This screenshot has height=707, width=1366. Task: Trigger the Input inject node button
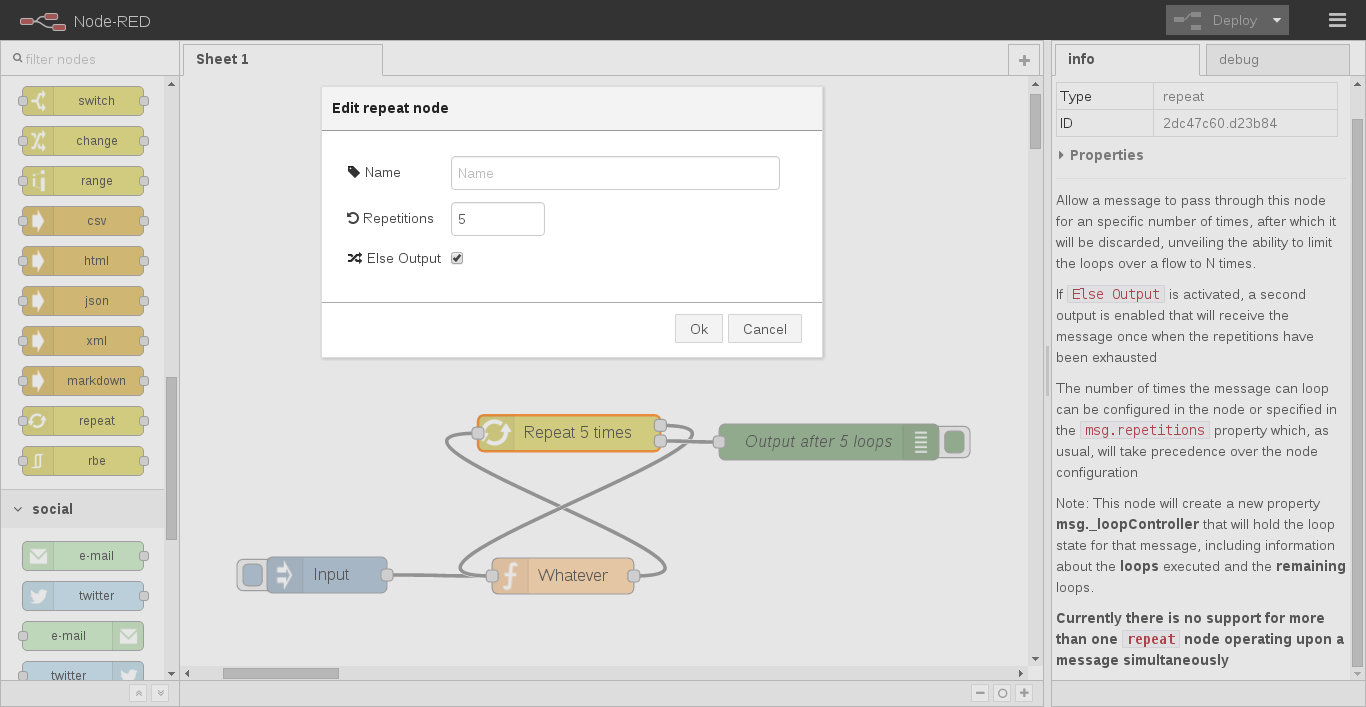tap(252, 575)
